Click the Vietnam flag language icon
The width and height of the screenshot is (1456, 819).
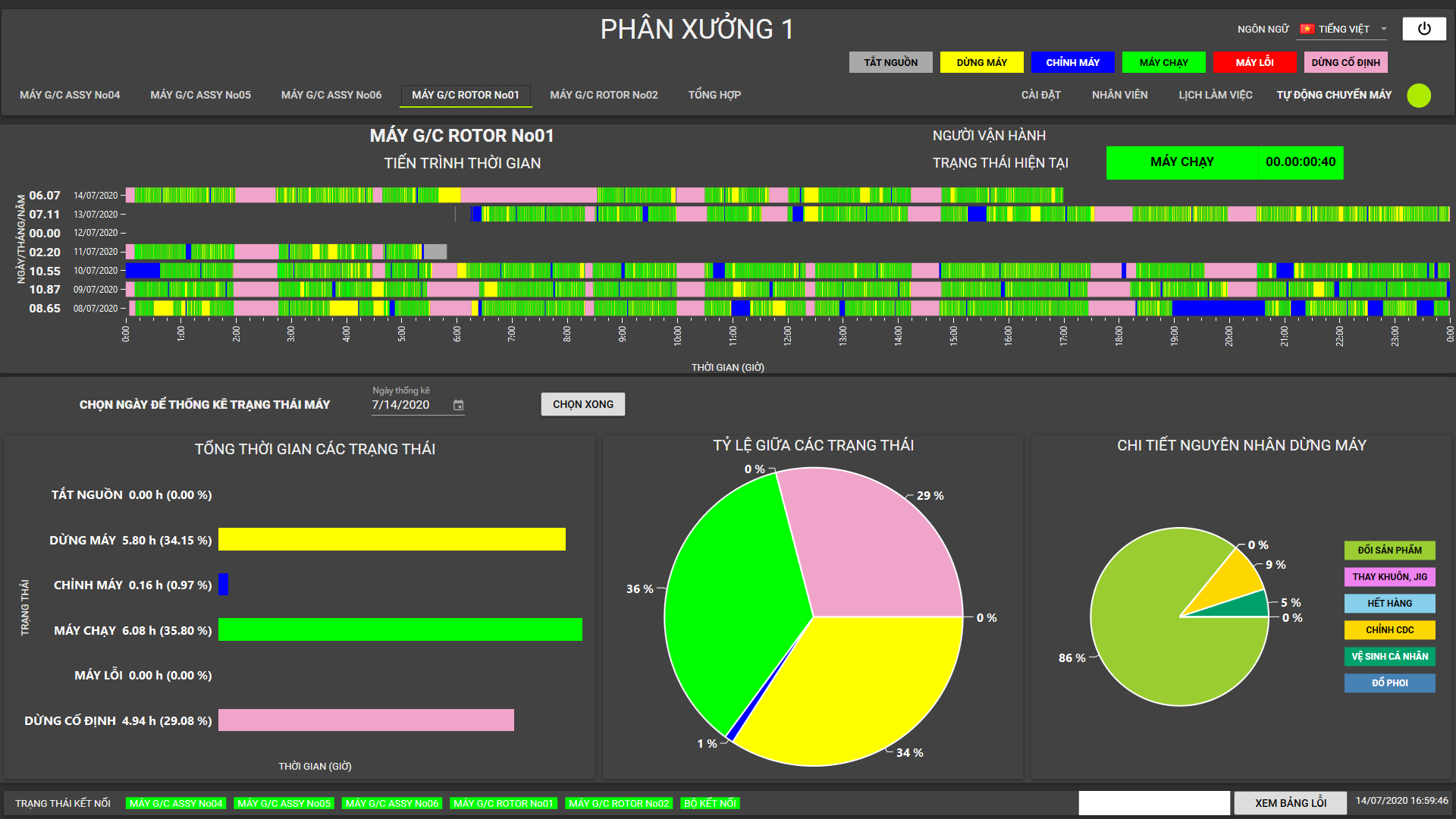pos(1307,29)
